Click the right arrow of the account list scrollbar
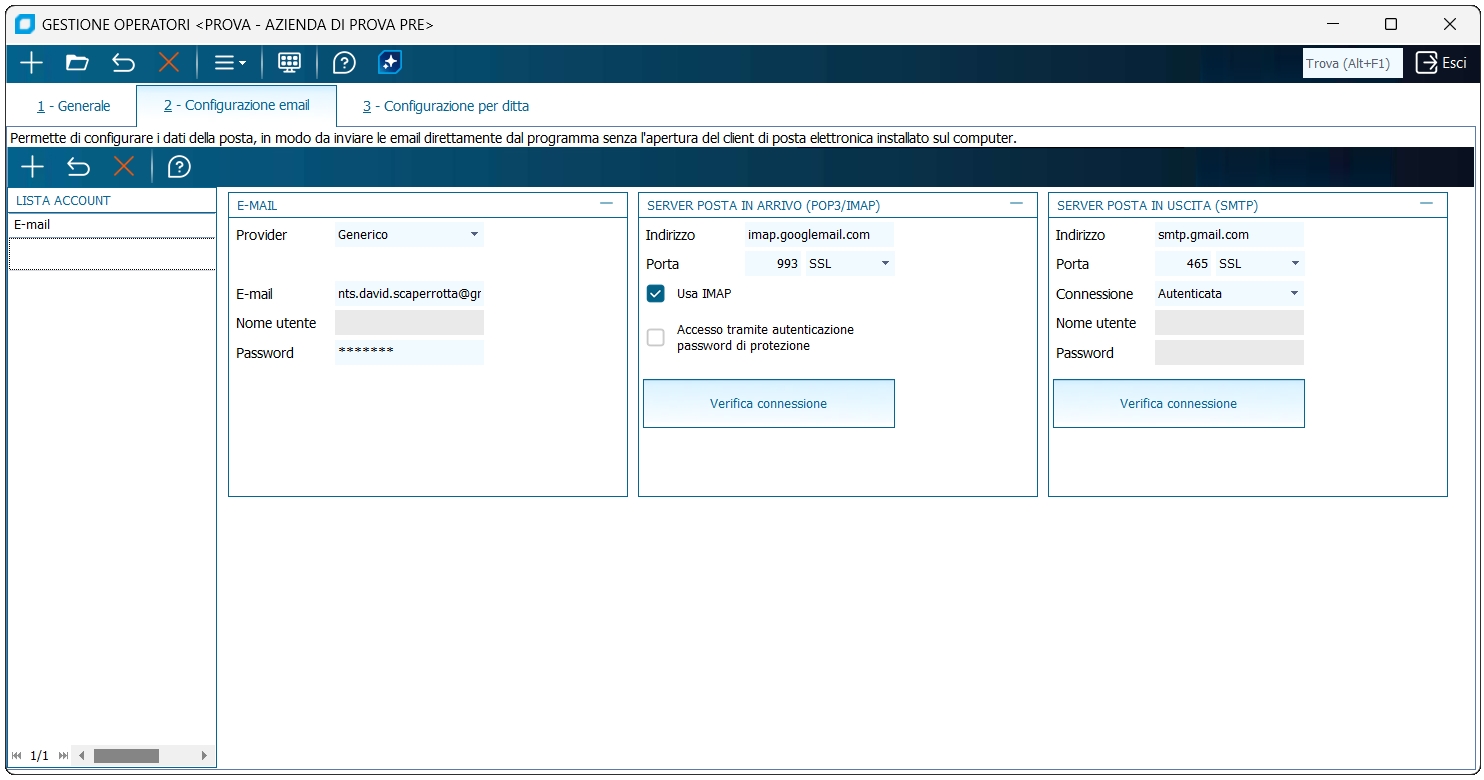This screenshot has width=1484, height=780. (x=204, y=756)
